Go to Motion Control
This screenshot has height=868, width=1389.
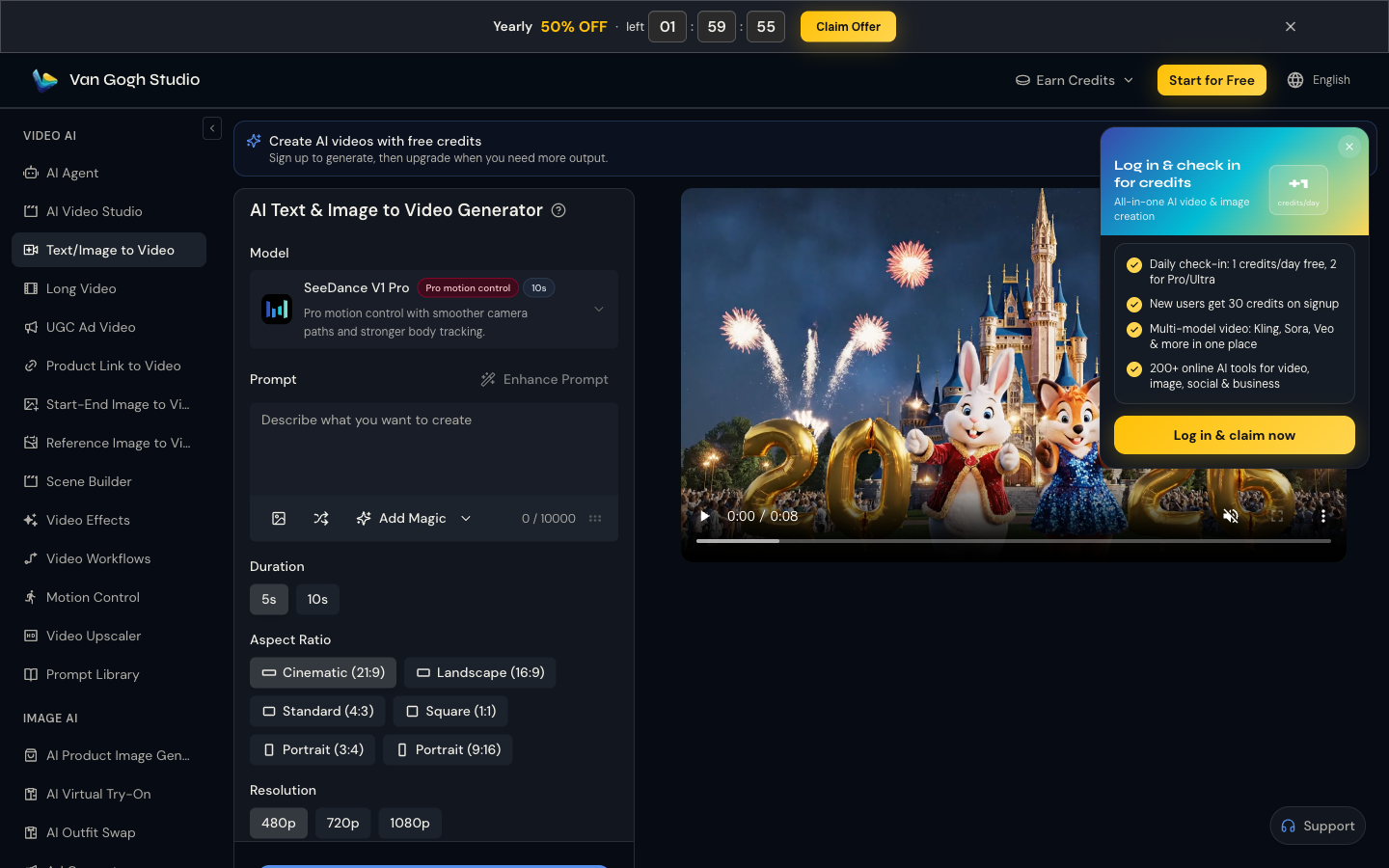click(x=109, y=597)
